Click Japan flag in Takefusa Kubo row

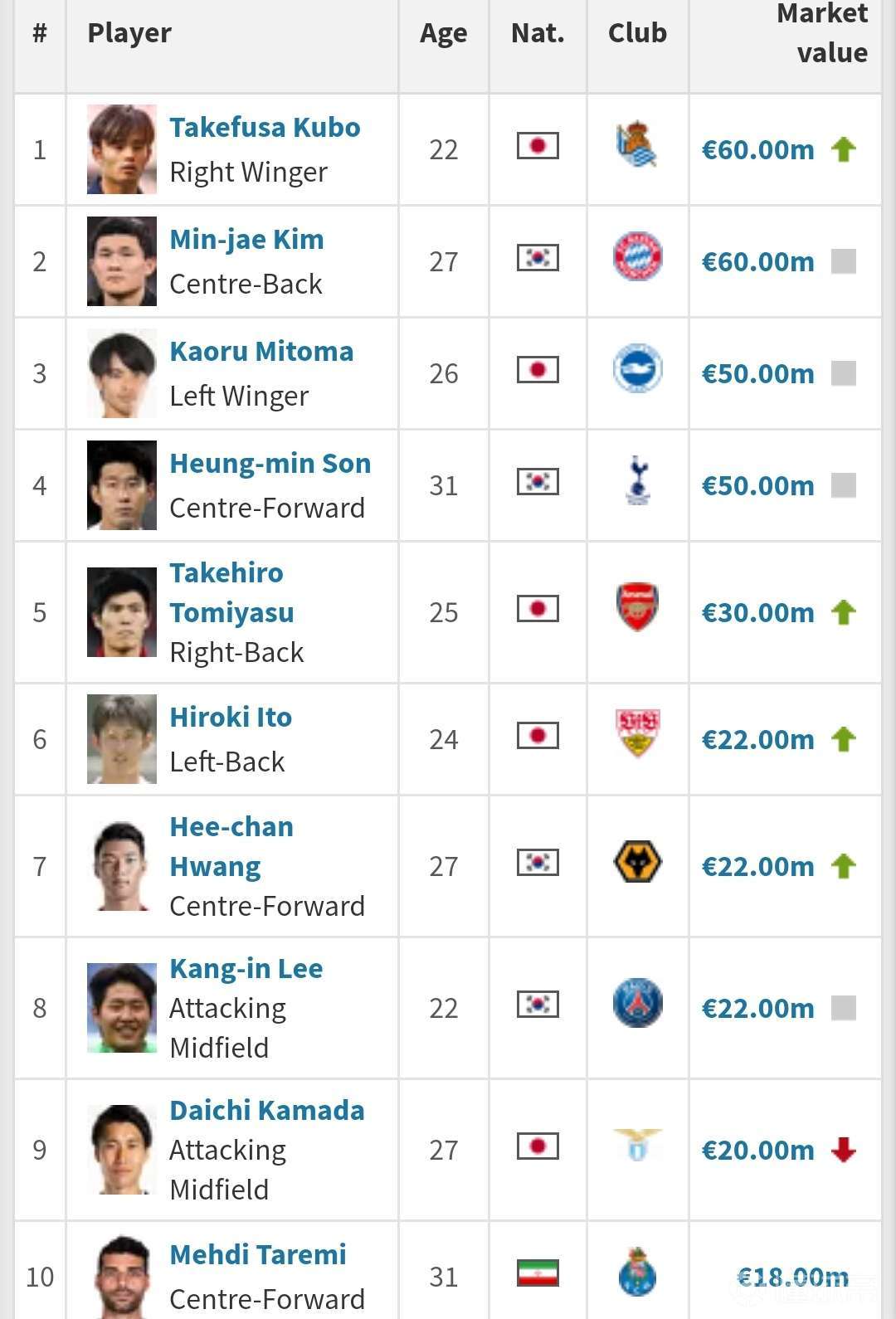pyautogui.click(x=538, y=146)
